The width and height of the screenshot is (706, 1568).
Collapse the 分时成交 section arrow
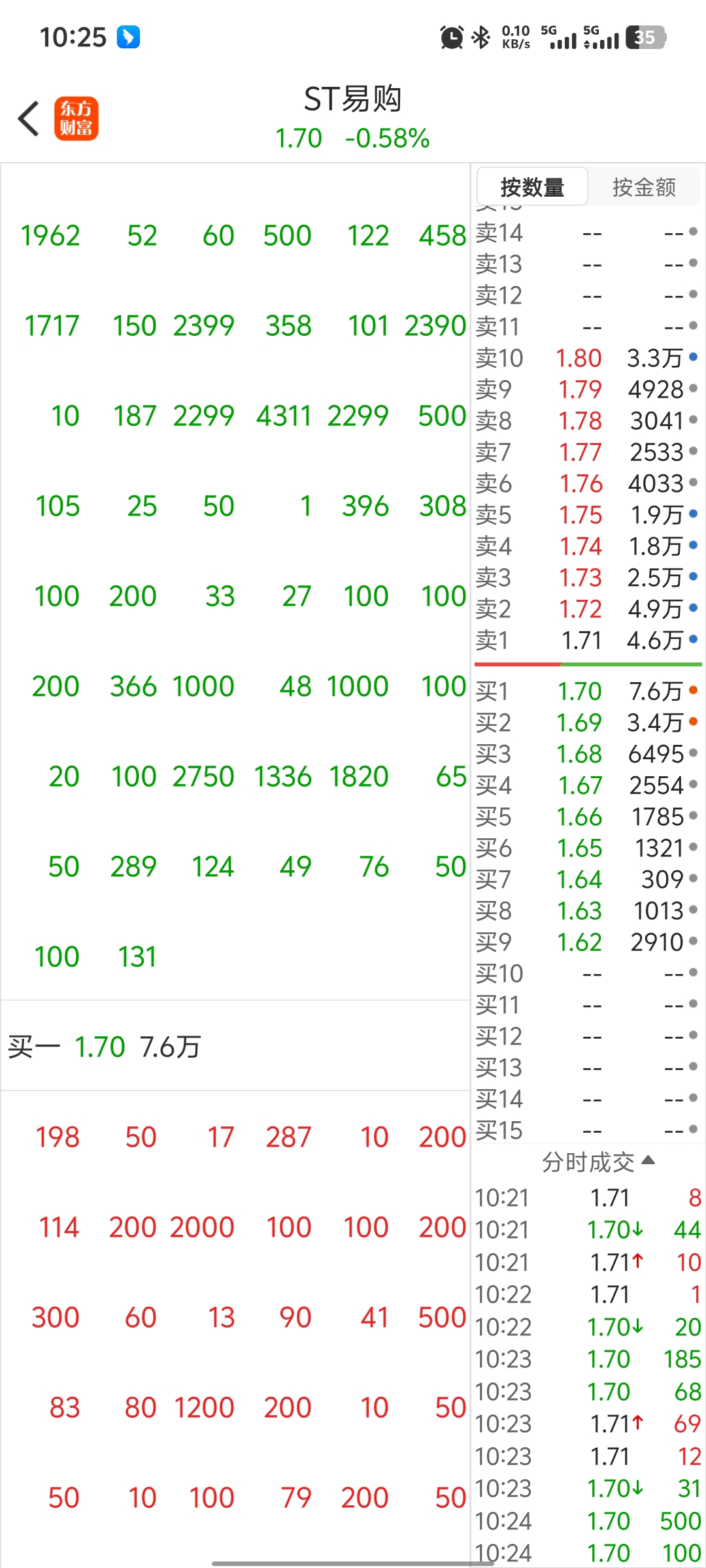click(648, 1160)
